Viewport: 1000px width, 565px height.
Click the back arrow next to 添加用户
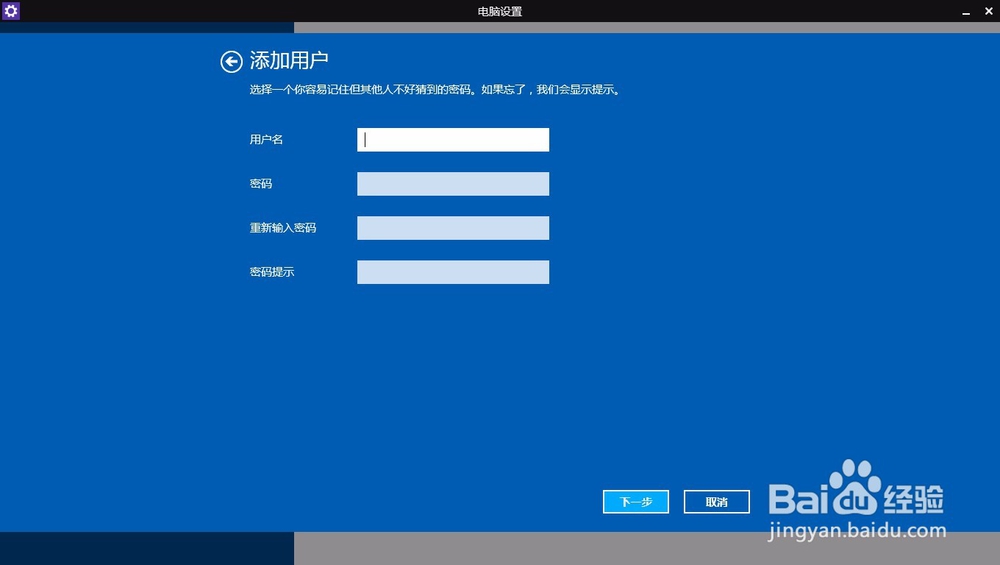232,61
